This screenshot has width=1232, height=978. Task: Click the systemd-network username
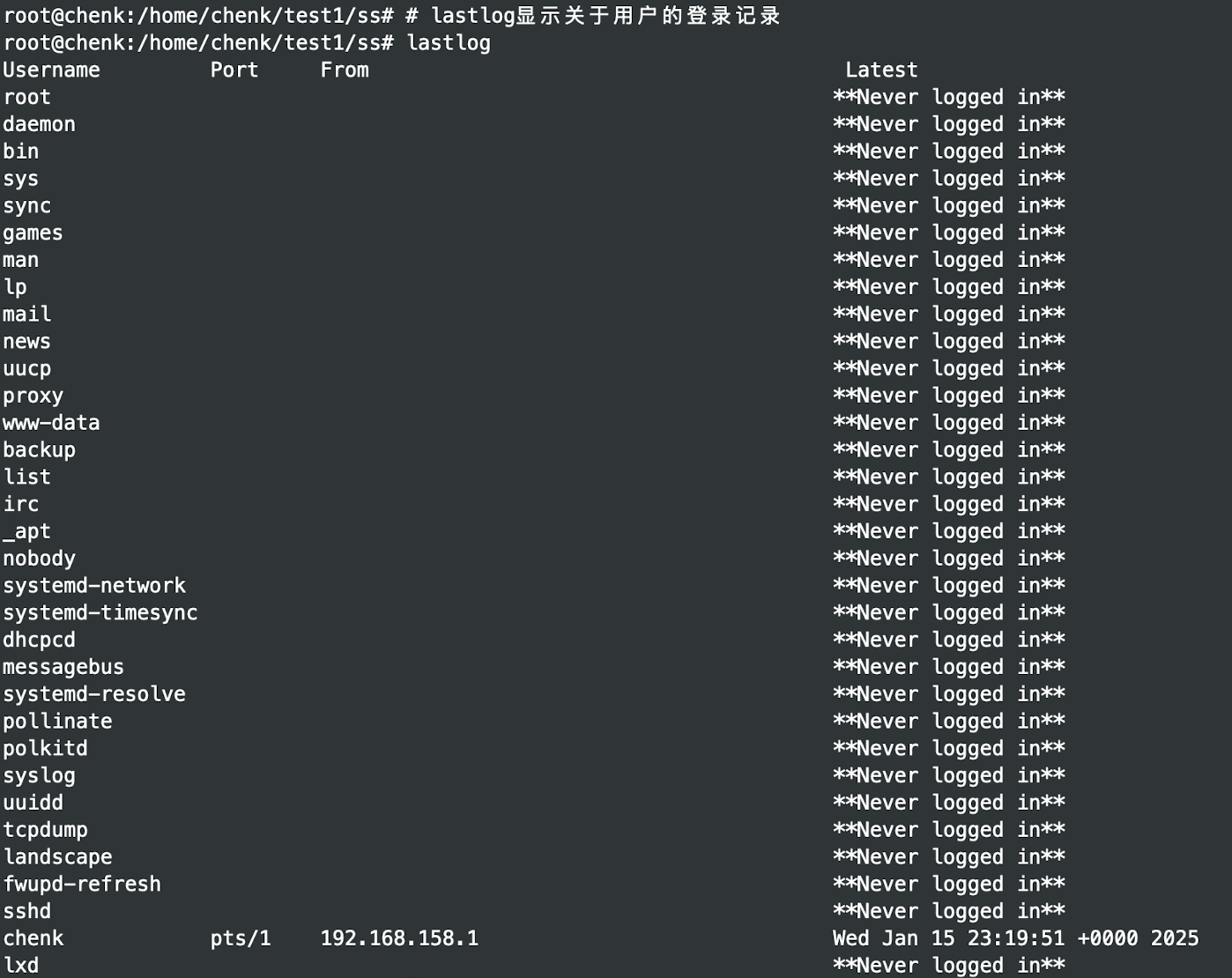(x=94, y=586)
